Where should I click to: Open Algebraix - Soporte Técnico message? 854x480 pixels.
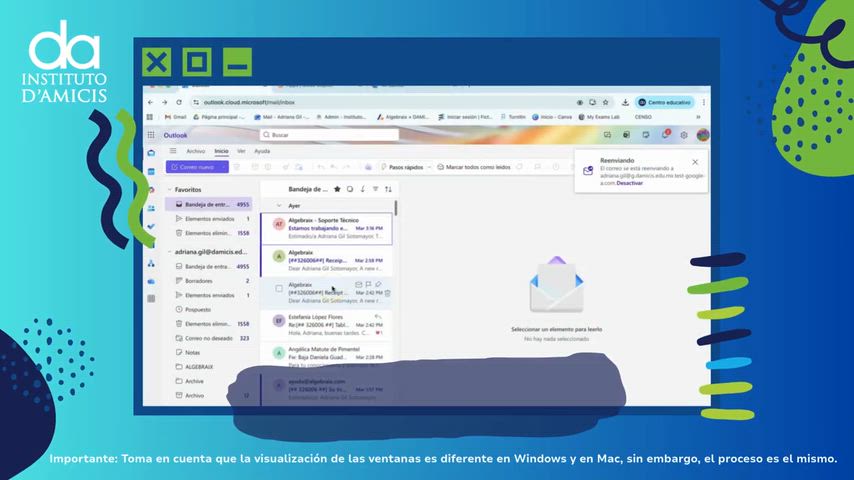point(326,228)
